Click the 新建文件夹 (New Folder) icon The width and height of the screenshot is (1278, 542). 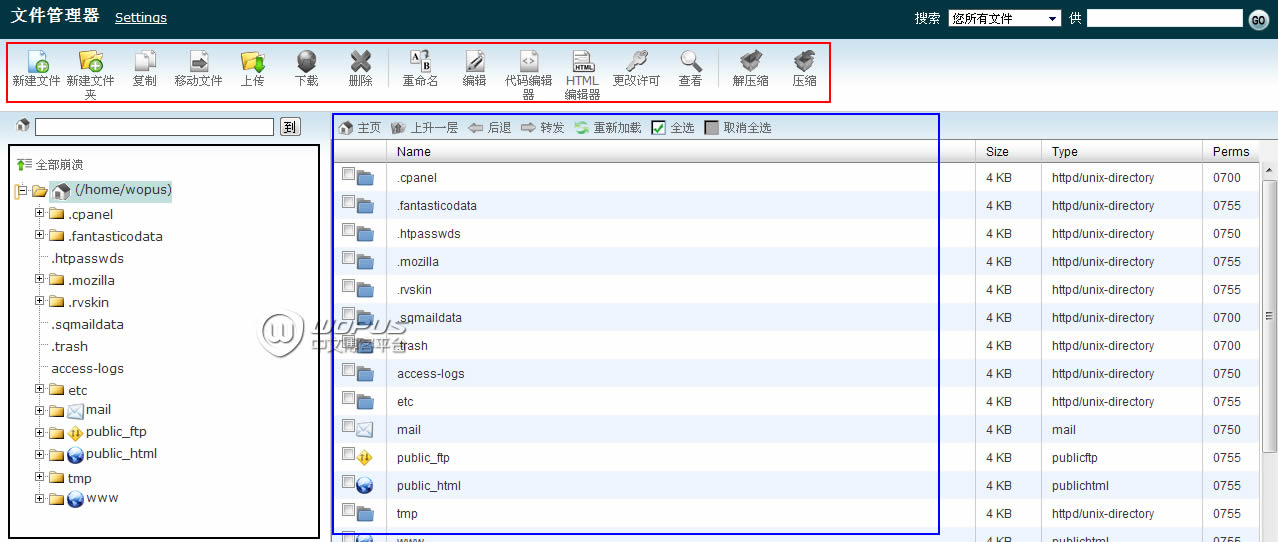click(x=91, y=61)
